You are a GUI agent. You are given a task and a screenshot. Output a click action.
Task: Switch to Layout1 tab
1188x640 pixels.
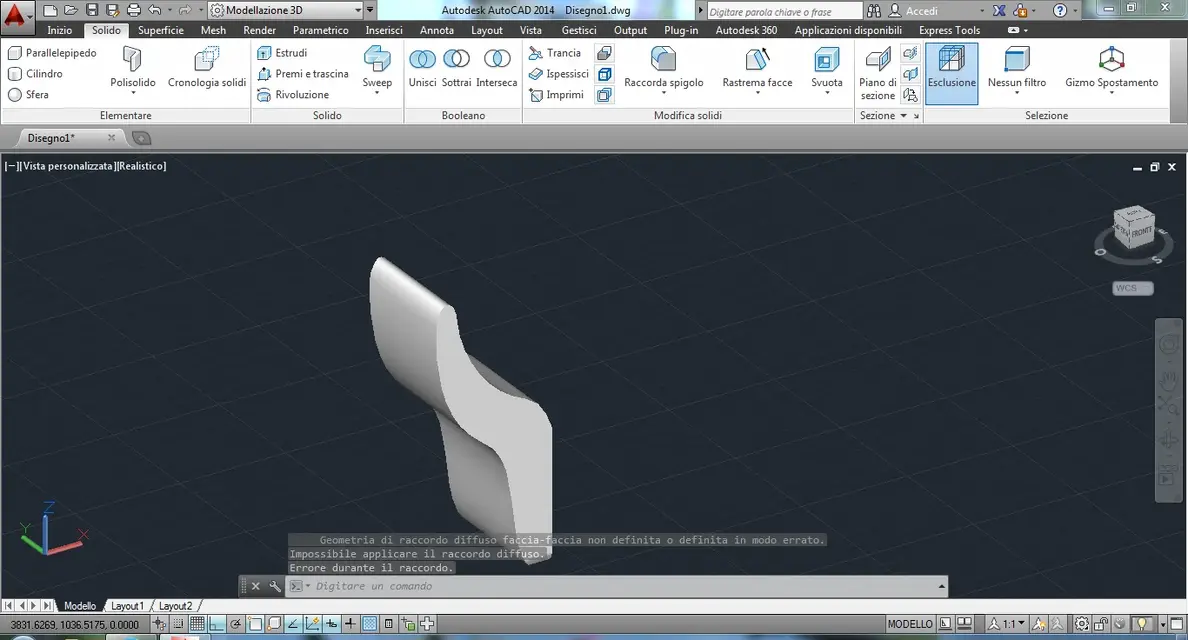pyautogui.click(x=127, y=606)
